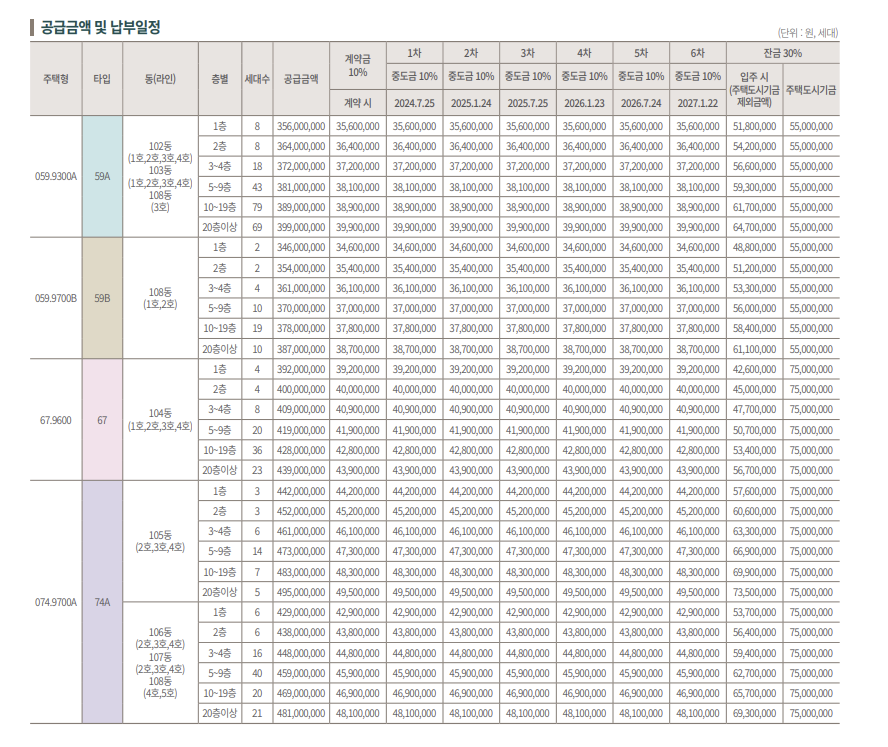Click the 473,000,000 supply price
888x747 pixels.
[x=301, y=551]
